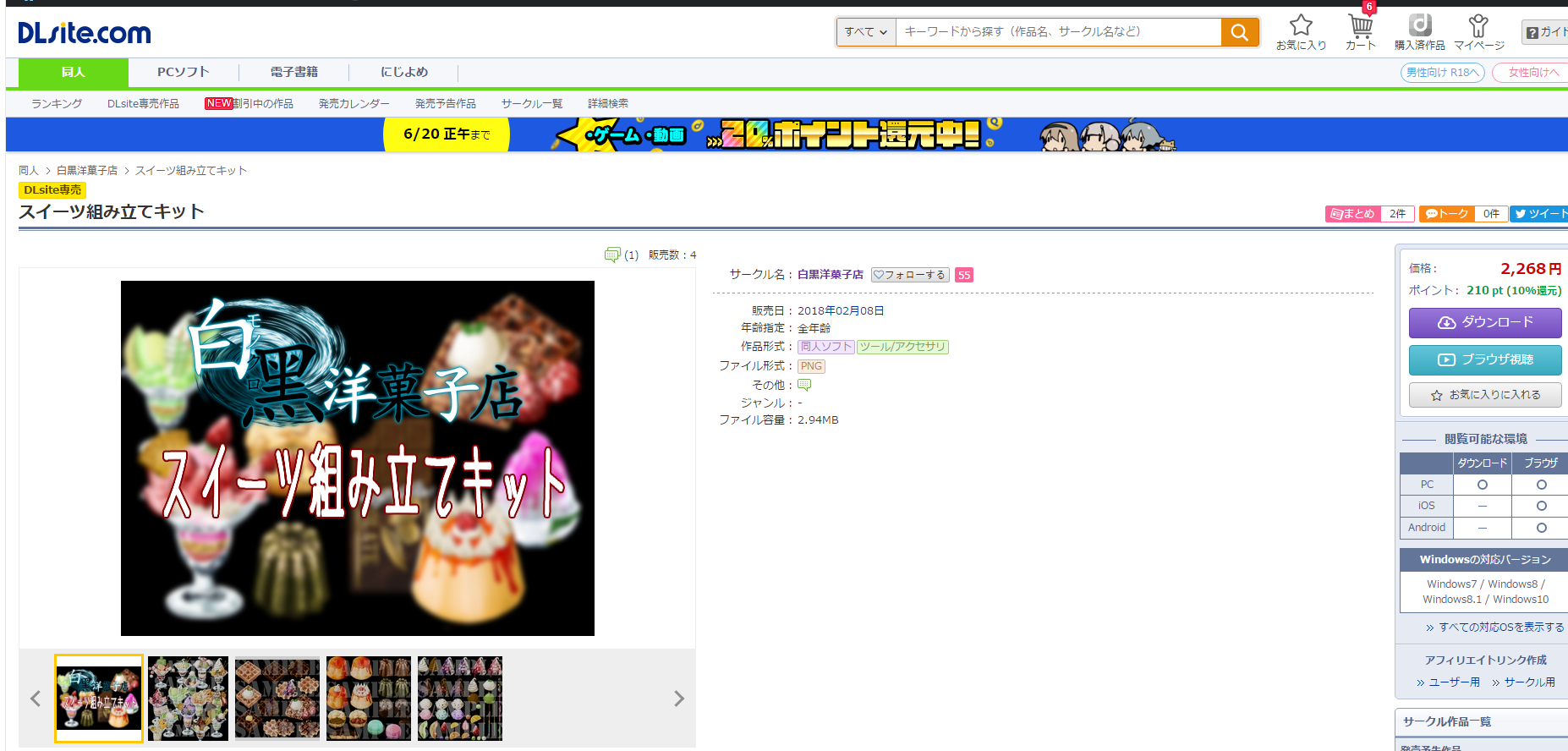The height and width of the screenshot is (751, 1568).
Task: Open the トーク button
Action: (x=1446, y=214)
